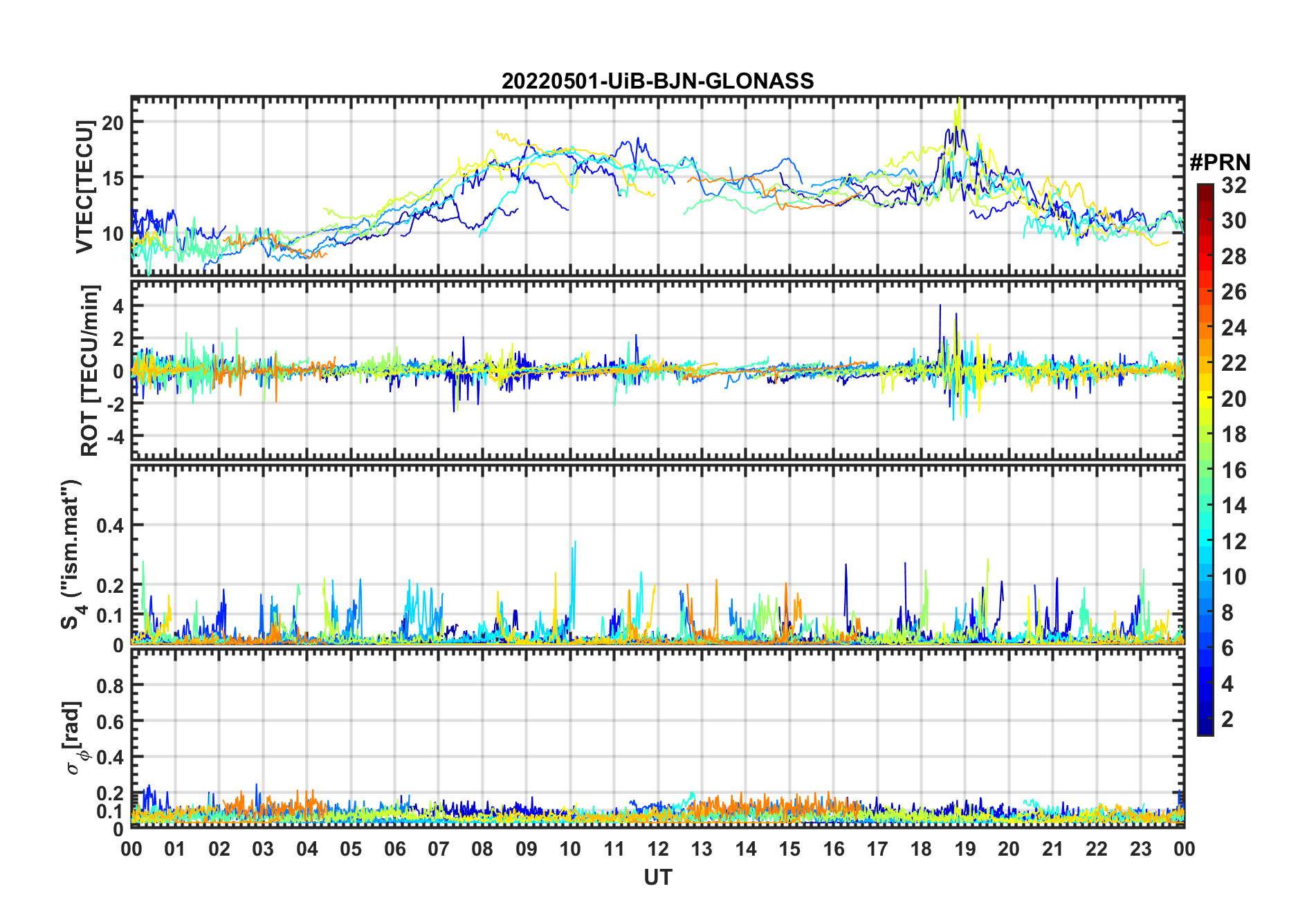The image size is (1316, 920).
Task: Click the 0.8 tick label on the sigma-phi axis
Action: [x=110, y=686]
